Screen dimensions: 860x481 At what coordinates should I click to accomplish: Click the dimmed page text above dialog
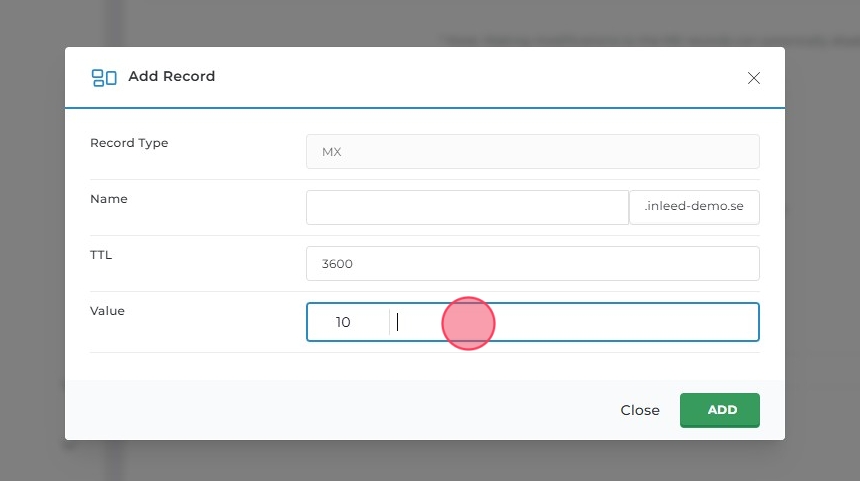tap(600, 40)
